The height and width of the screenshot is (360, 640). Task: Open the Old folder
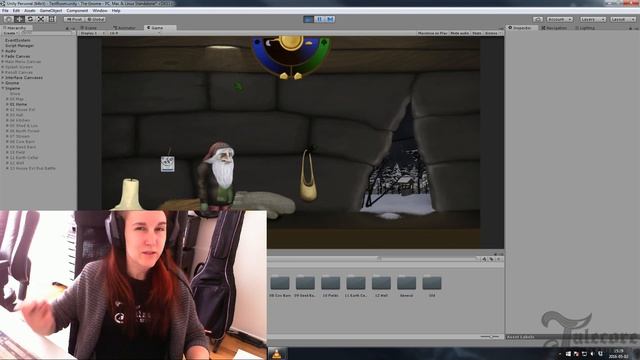(432, 286)
